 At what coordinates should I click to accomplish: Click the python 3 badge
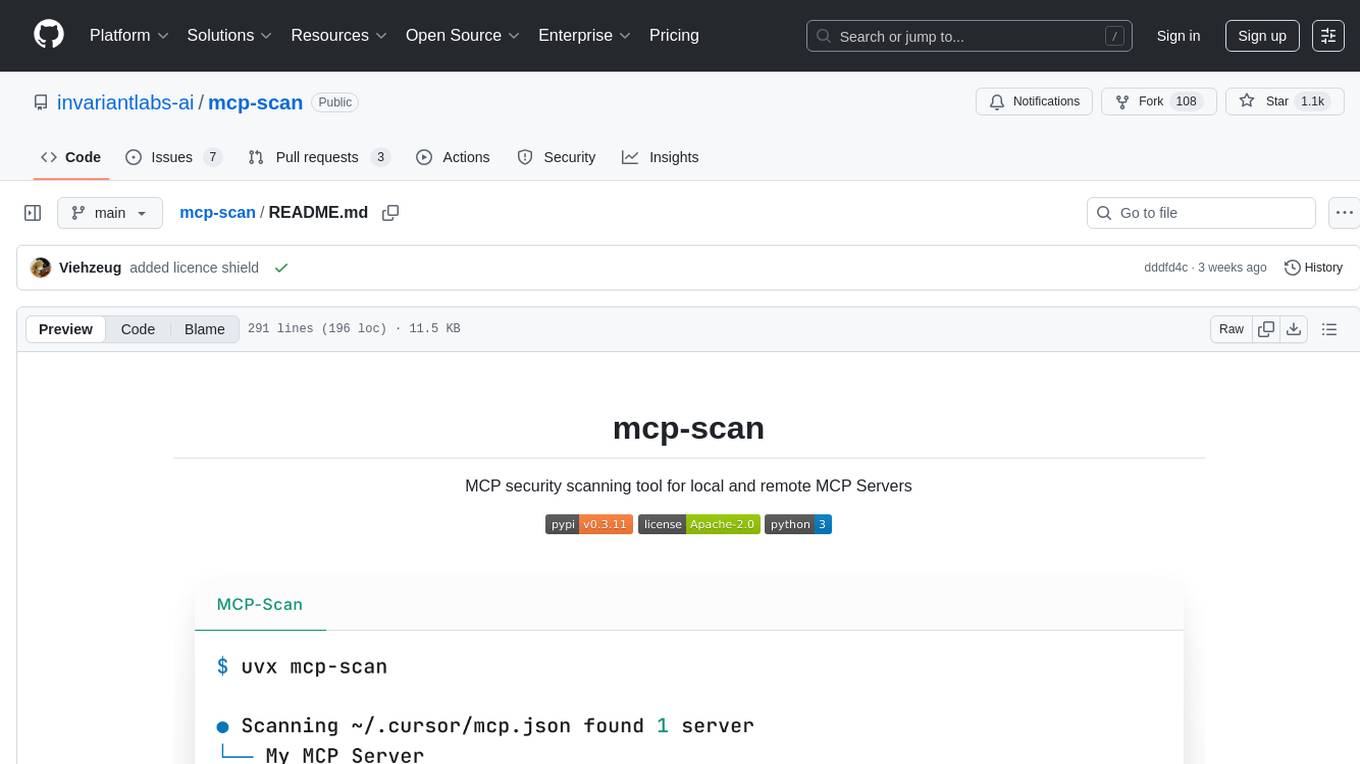pos(798,524)
